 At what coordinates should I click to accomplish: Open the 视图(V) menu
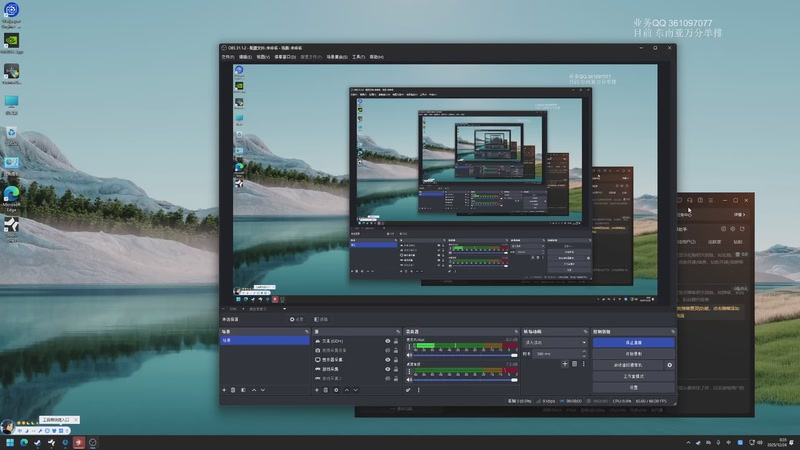[263, 57]
